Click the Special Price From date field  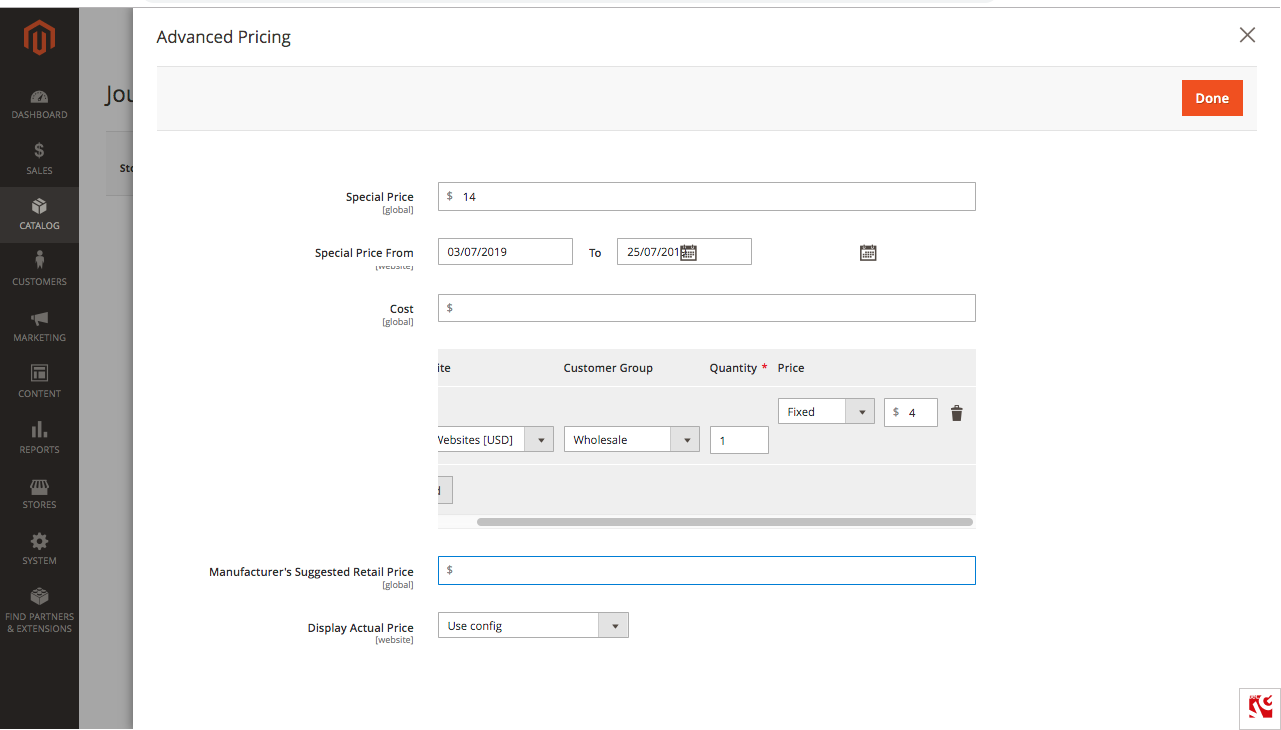point(505,252)
